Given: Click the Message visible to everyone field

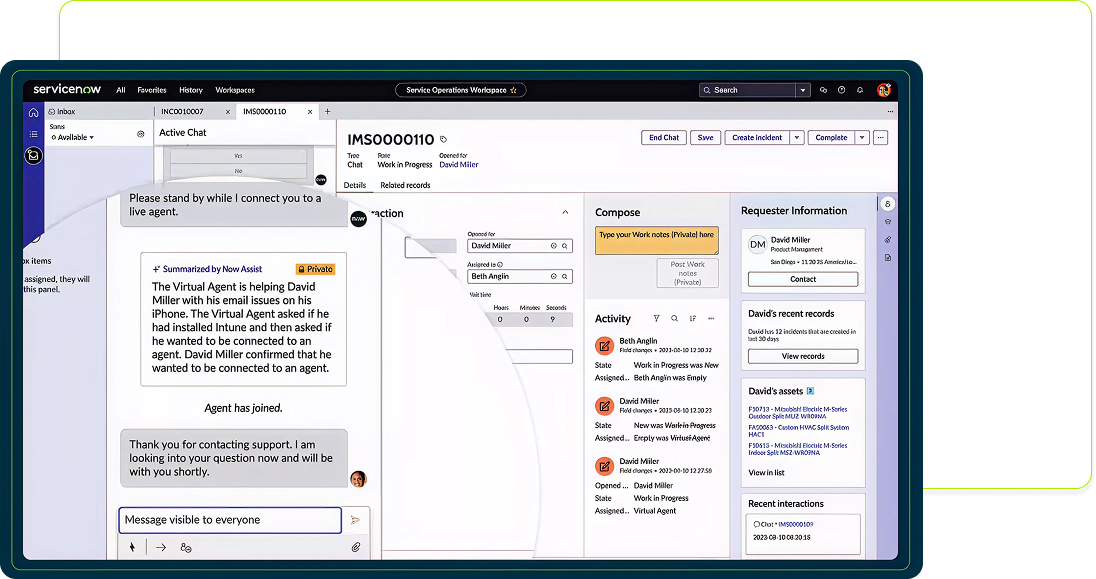Looking at the screenshot, I should pyautogui.click(x=230, y=520).
